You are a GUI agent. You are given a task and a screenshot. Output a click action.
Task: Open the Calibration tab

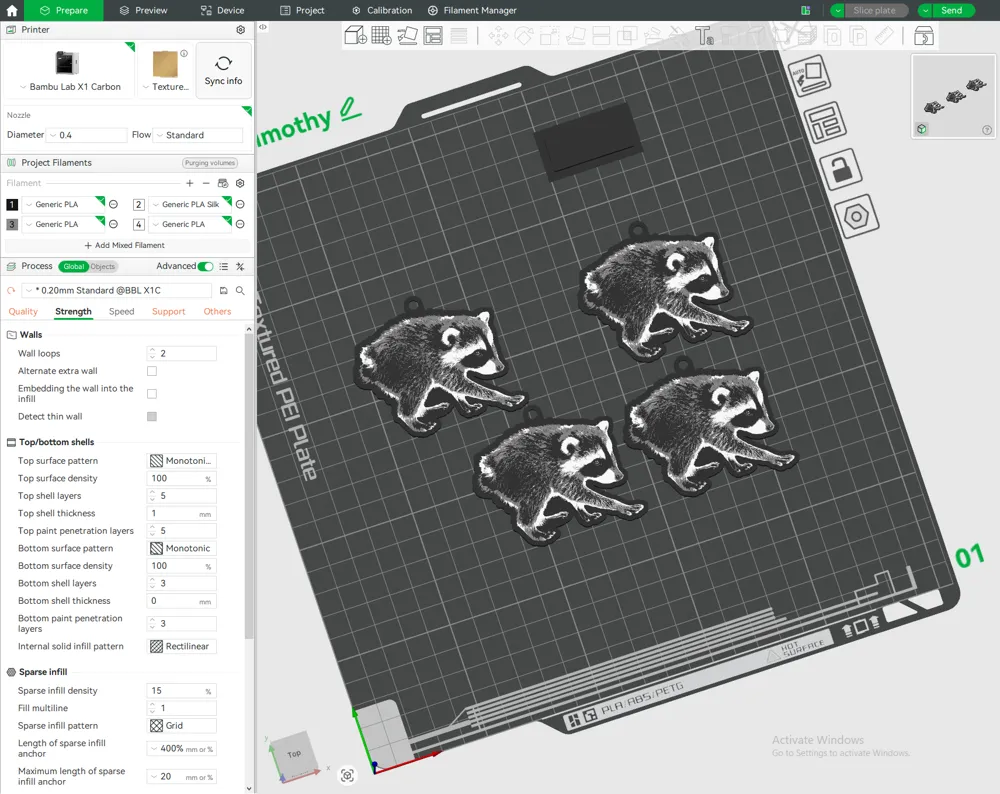tap(382, 10)
